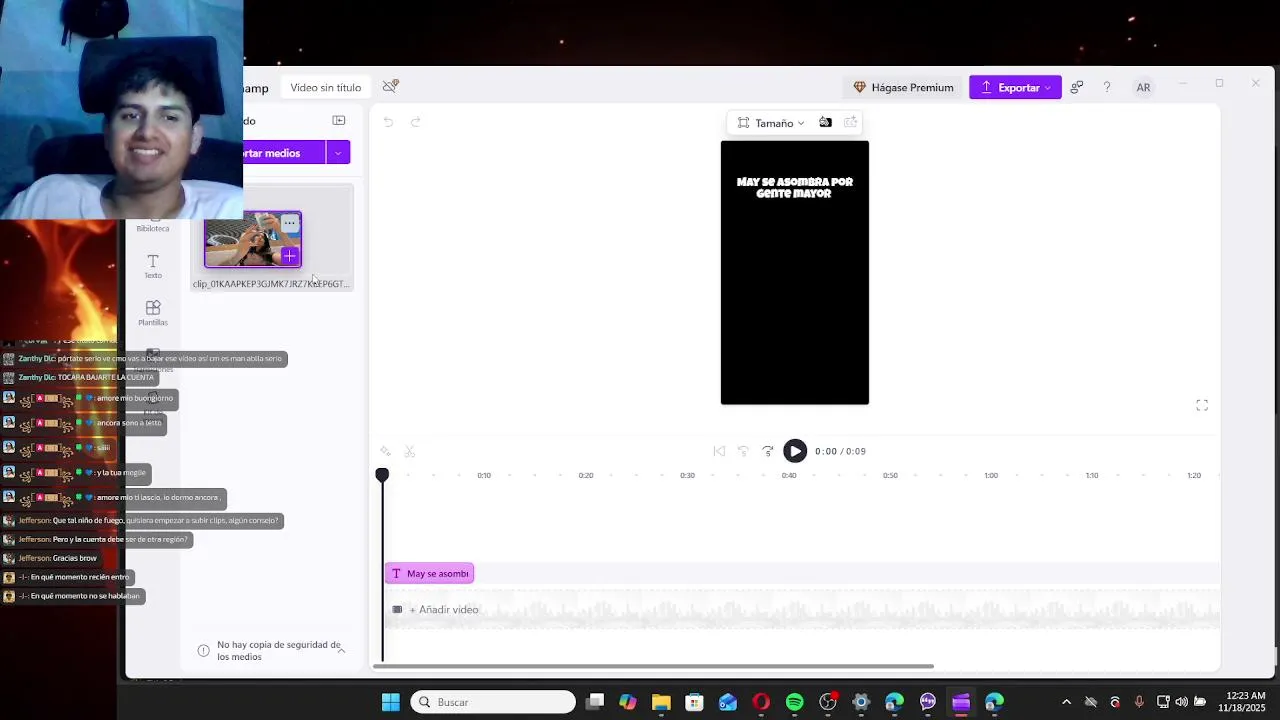The image size is (1280, 720).
Task: Switch to Clipchamp on the taskbar
Action: [x=961, y=702]
